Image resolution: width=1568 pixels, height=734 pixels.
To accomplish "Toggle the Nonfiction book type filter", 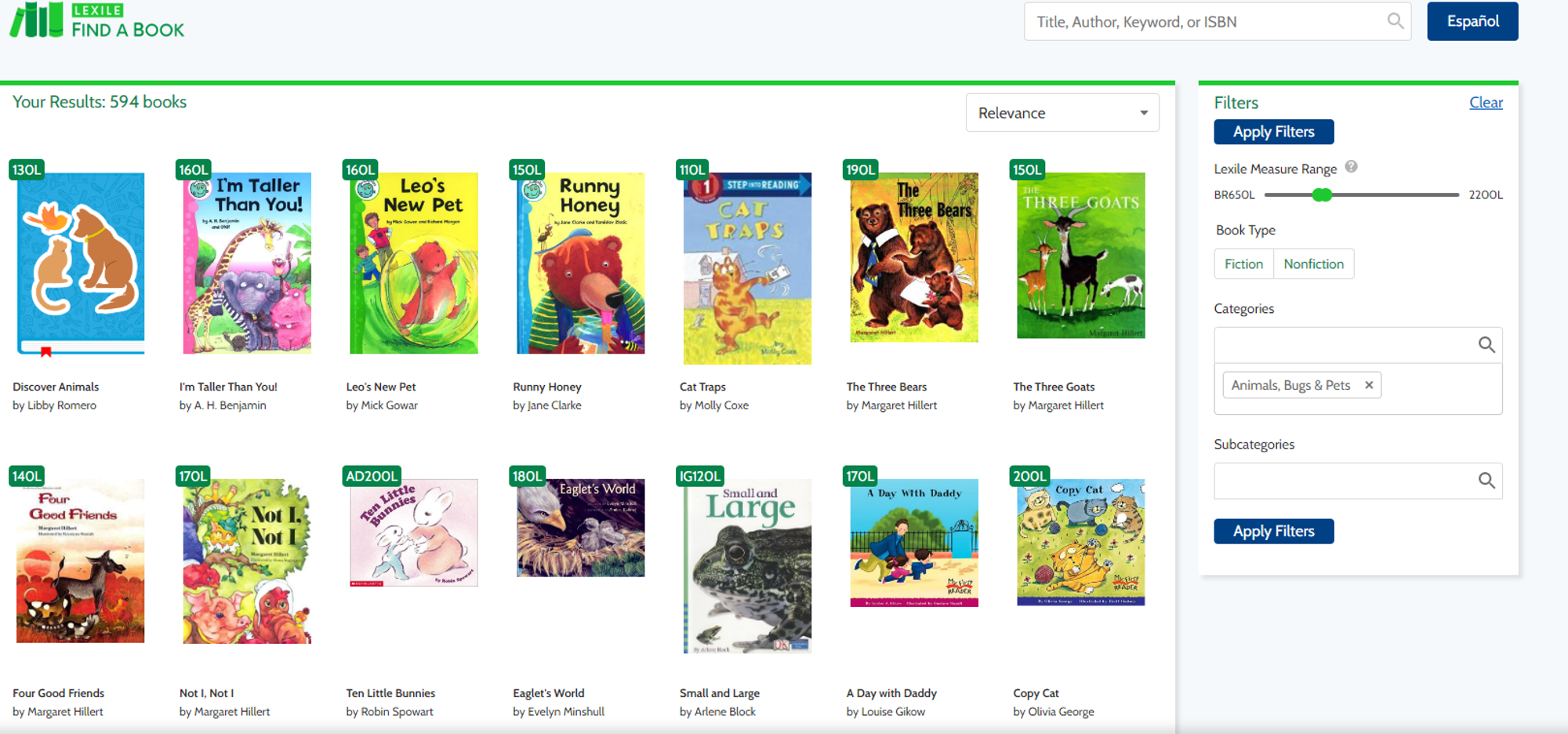I will (x=1313, y=264).
